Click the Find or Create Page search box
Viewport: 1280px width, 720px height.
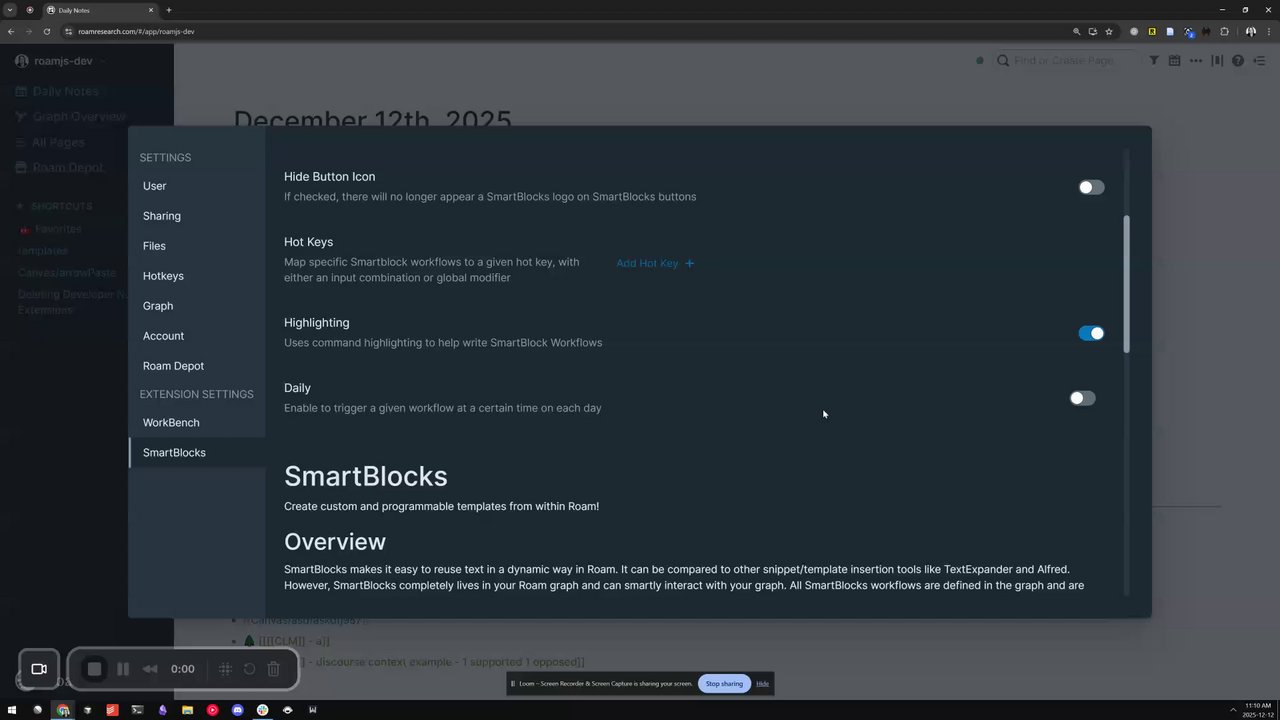click(1065, 61)
